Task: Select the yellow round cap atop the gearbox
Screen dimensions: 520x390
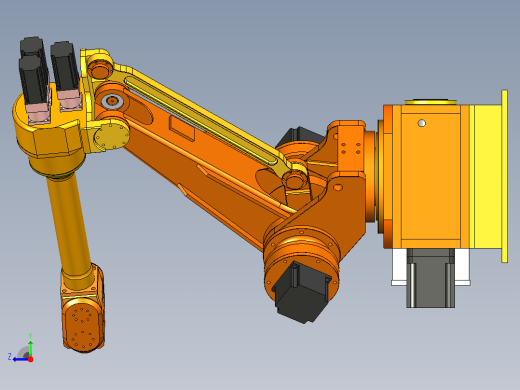Action: pyautogui.click(x=431, y=102)
